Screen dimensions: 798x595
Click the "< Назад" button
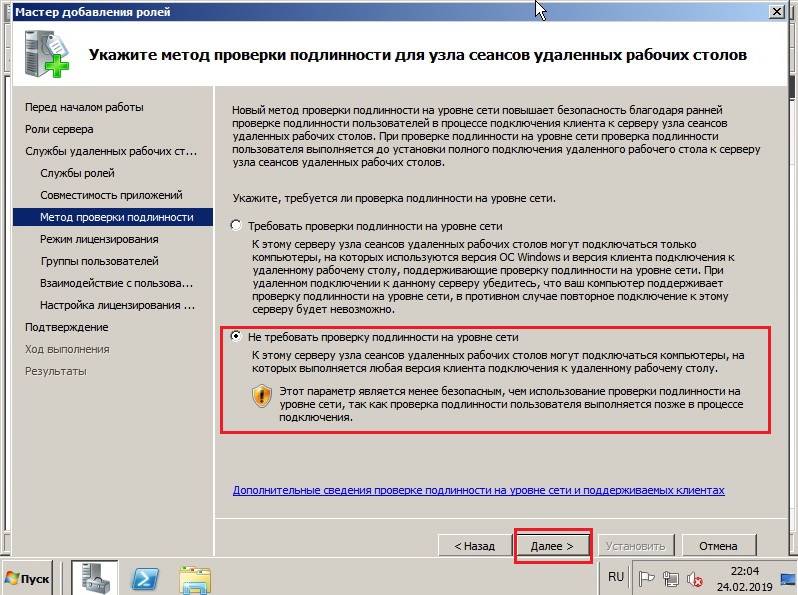pos(474,546)
